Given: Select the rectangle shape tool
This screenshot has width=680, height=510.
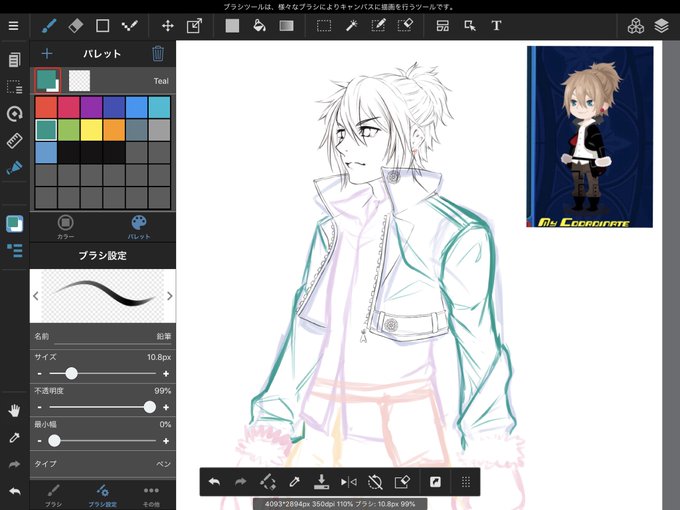Looking at the screenshot, I should [102, 26].
